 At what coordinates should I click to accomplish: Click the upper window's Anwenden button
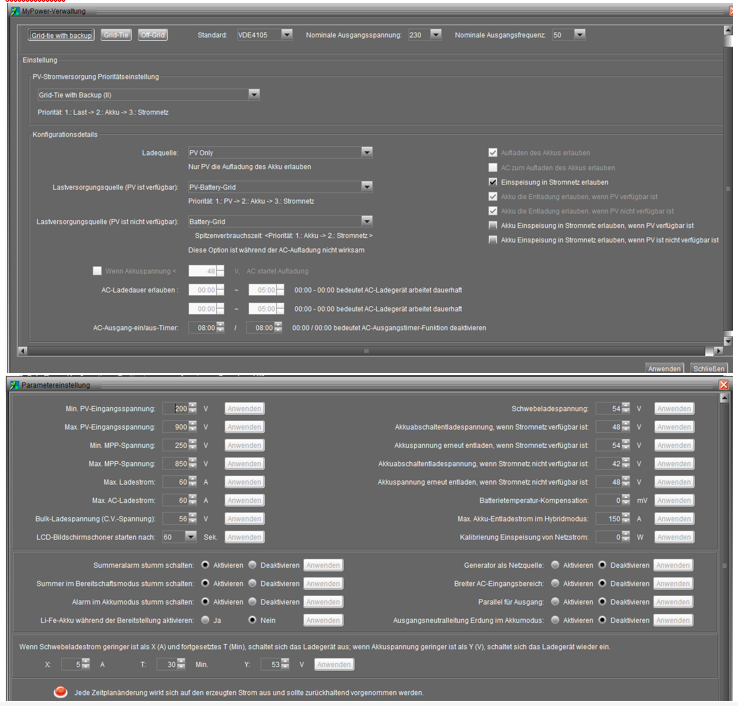click(665, 367)
